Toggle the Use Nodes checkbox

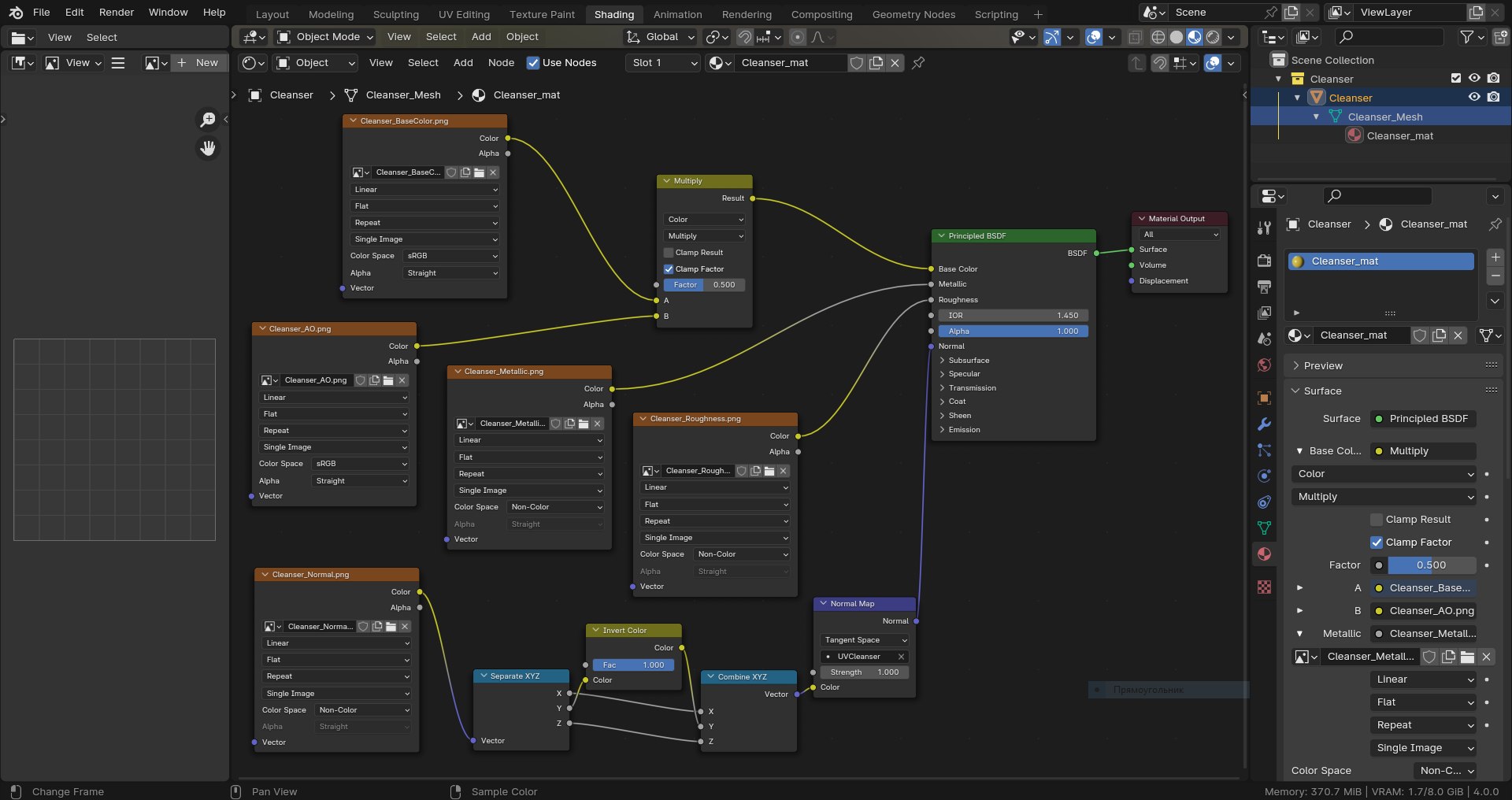533,63
